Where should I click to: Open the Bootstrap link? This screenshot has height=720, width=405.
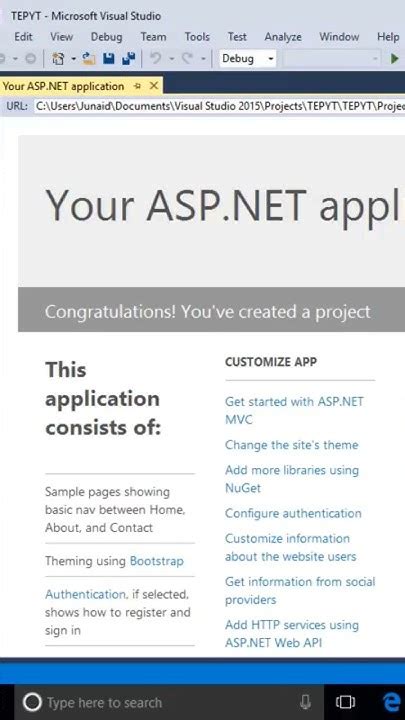point(157,561)
